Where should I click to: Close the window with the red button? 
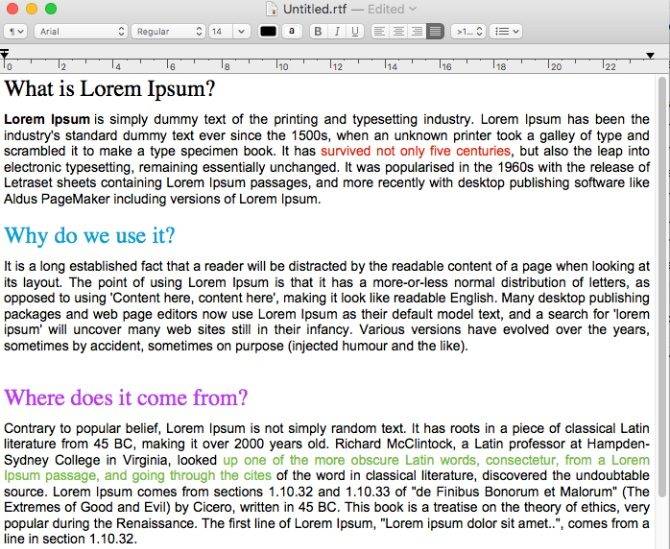click(x=13, y=9)
